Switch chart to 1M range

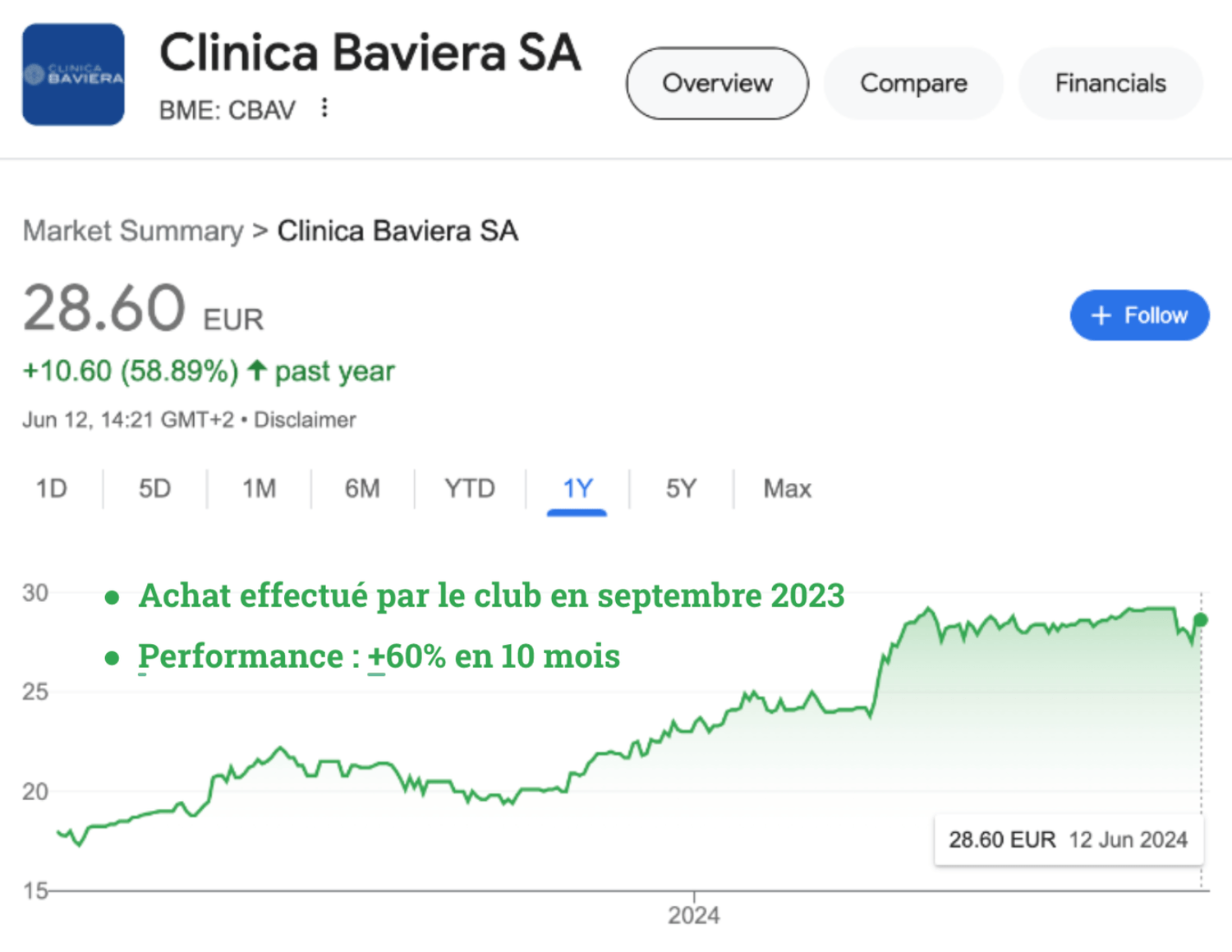point(259,489)
